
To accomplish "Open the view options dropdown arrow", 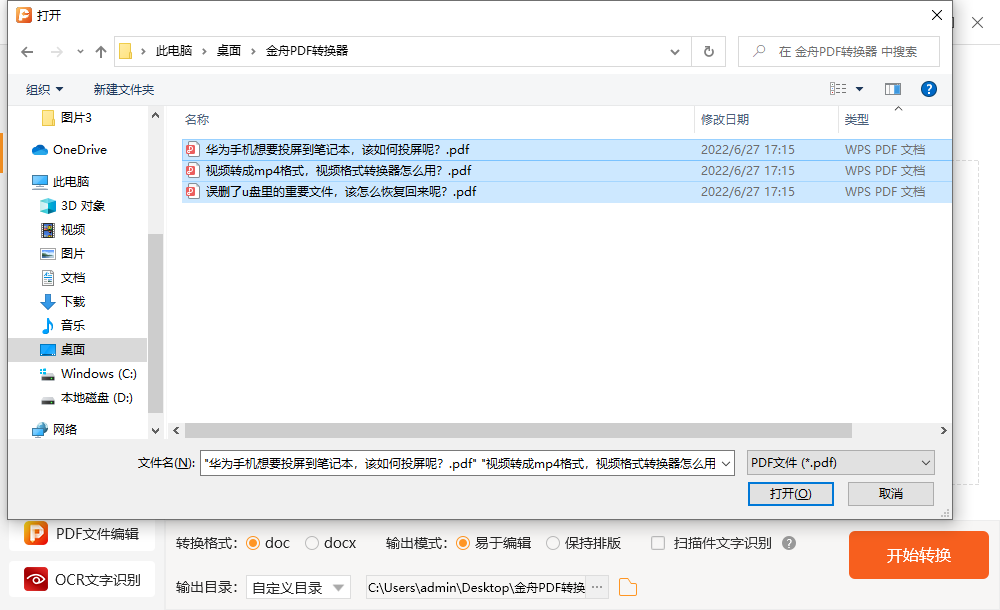I will point(859,89).
